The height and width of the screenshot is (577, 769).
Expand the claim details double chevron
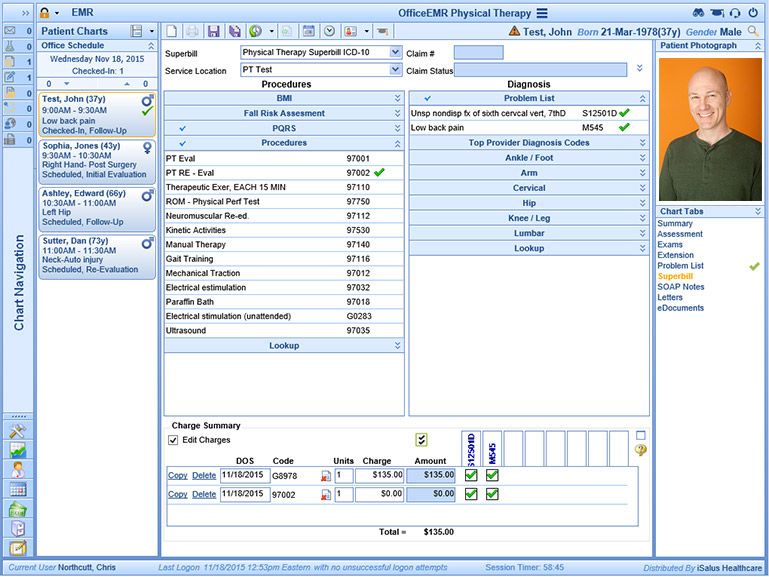tap(640, 68)
